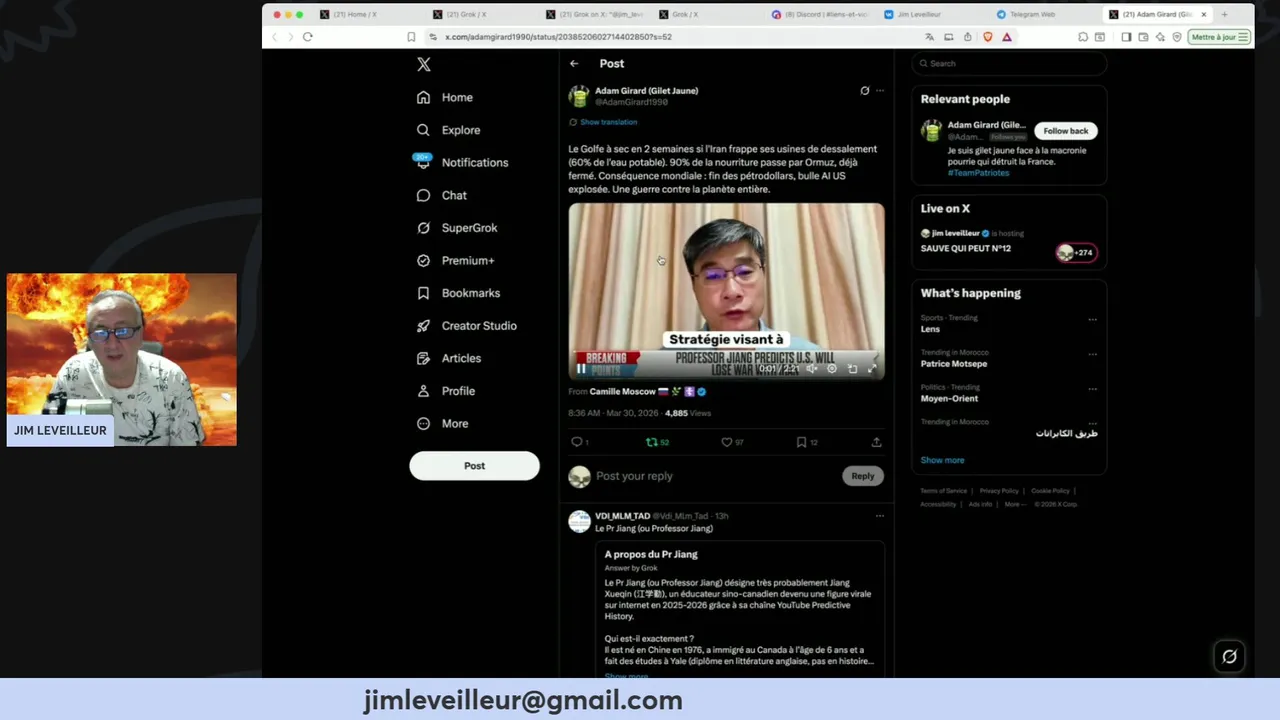This screenshot has width=1280, height=720.
Task: Click #TeamPatriotes hashtag
Action: 978,173
